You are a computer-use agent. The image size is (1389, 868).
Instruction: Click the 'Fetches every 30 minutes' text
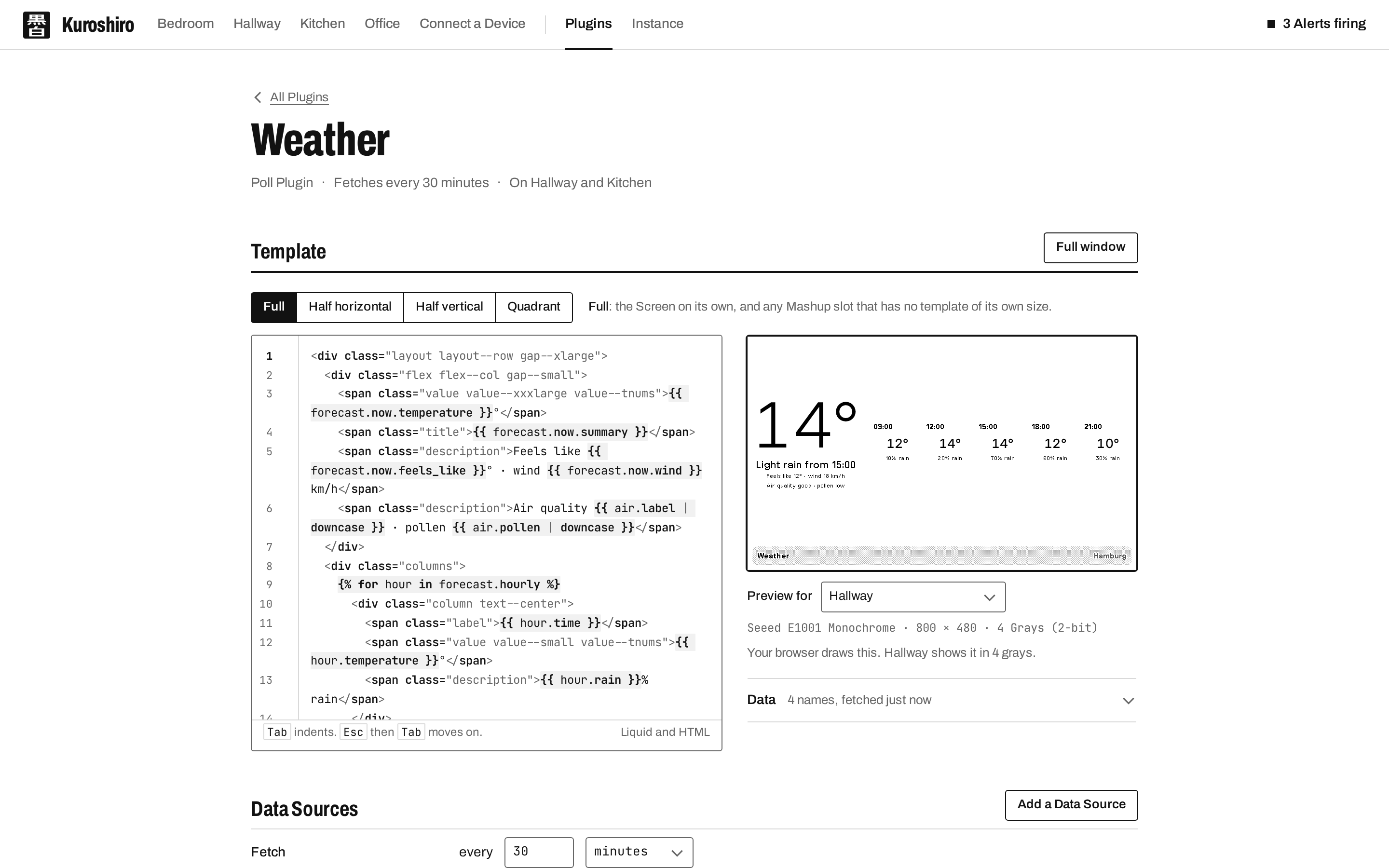[x=411, y=183]
